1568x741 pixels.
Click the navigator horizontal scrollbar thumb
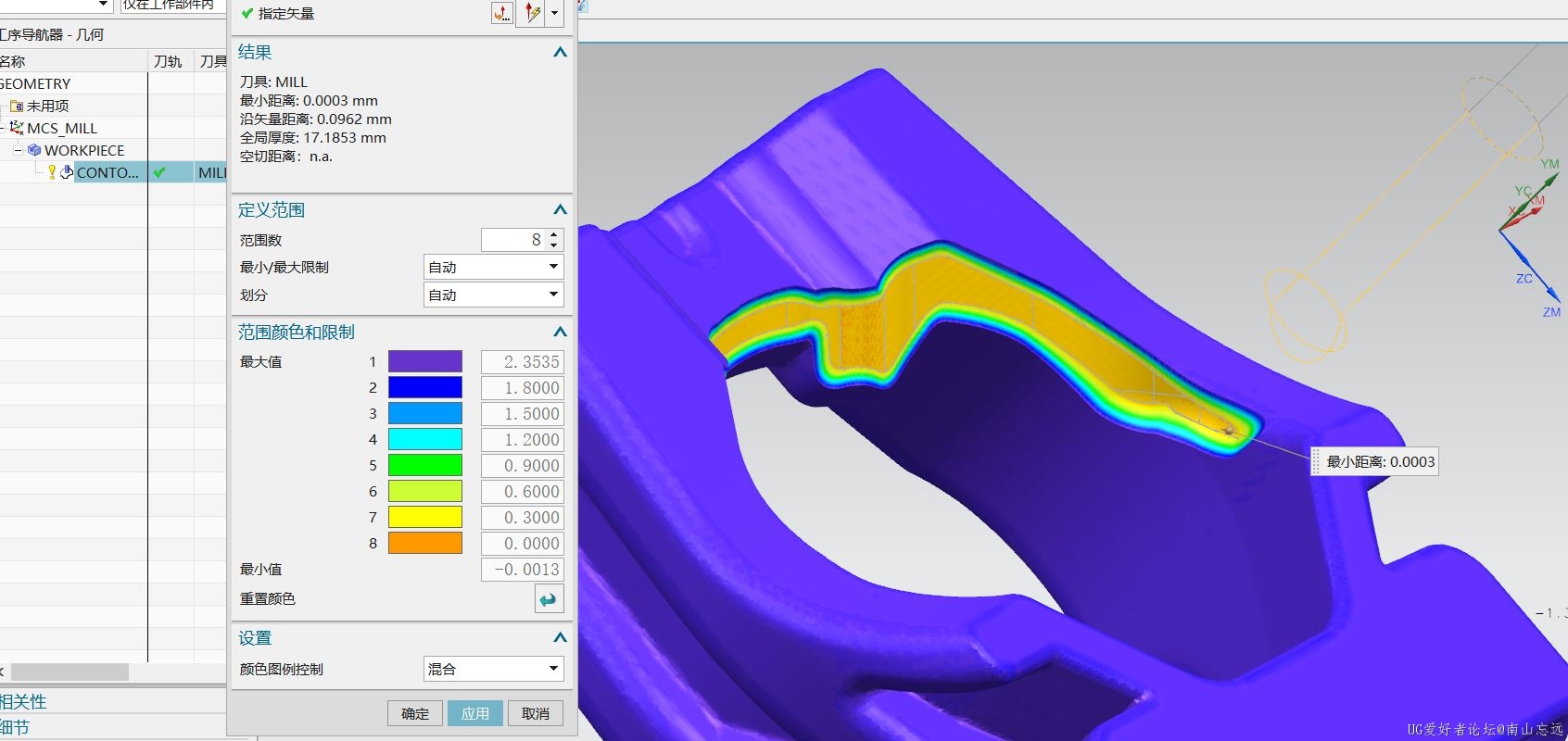[x=70, y=672]
